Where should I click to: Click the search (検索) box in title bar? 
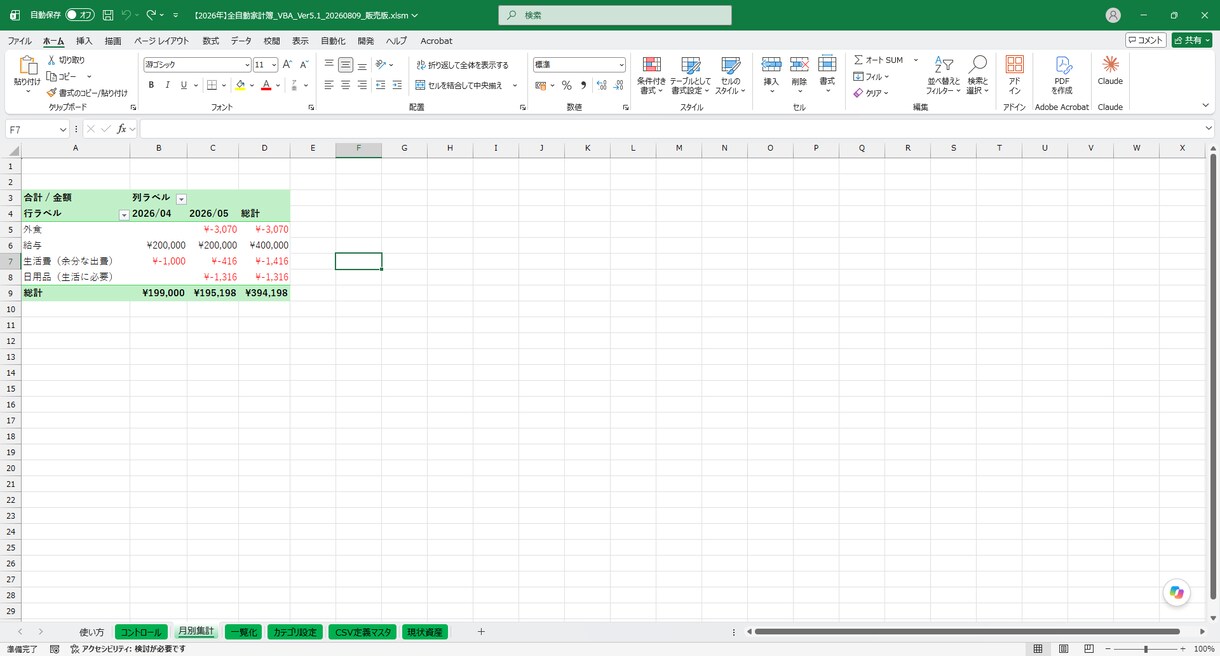point(615,15)
